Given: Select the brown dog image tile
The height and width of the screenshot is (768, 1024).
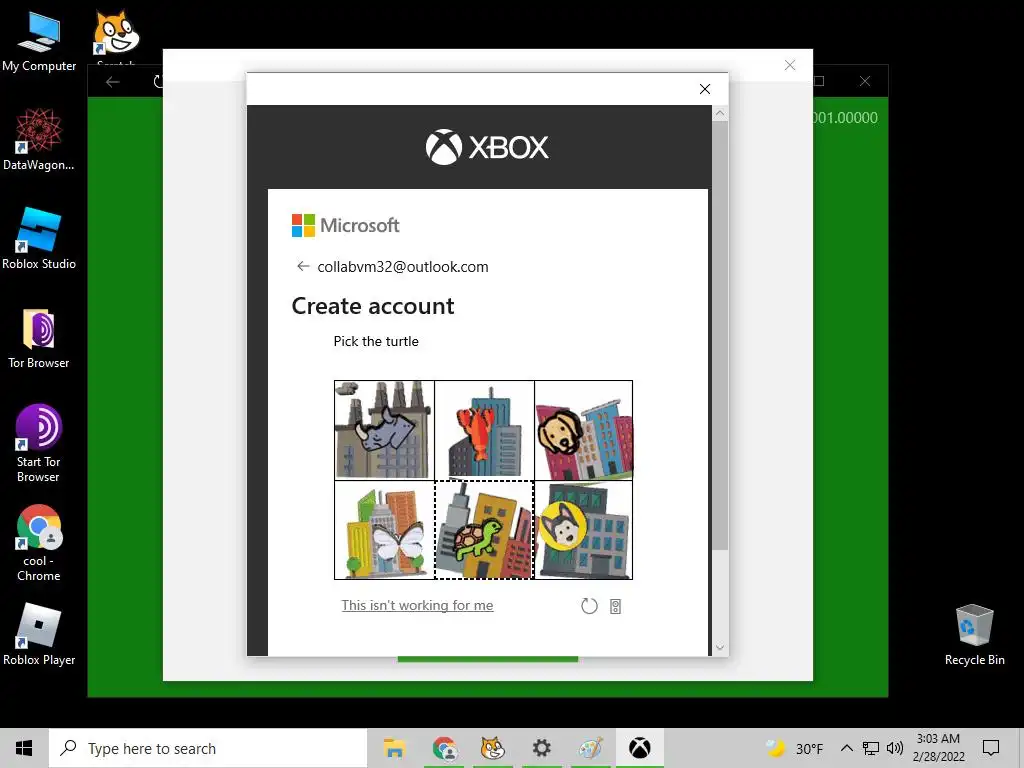Looking at the screenshot, I should (x=583, y=430).
